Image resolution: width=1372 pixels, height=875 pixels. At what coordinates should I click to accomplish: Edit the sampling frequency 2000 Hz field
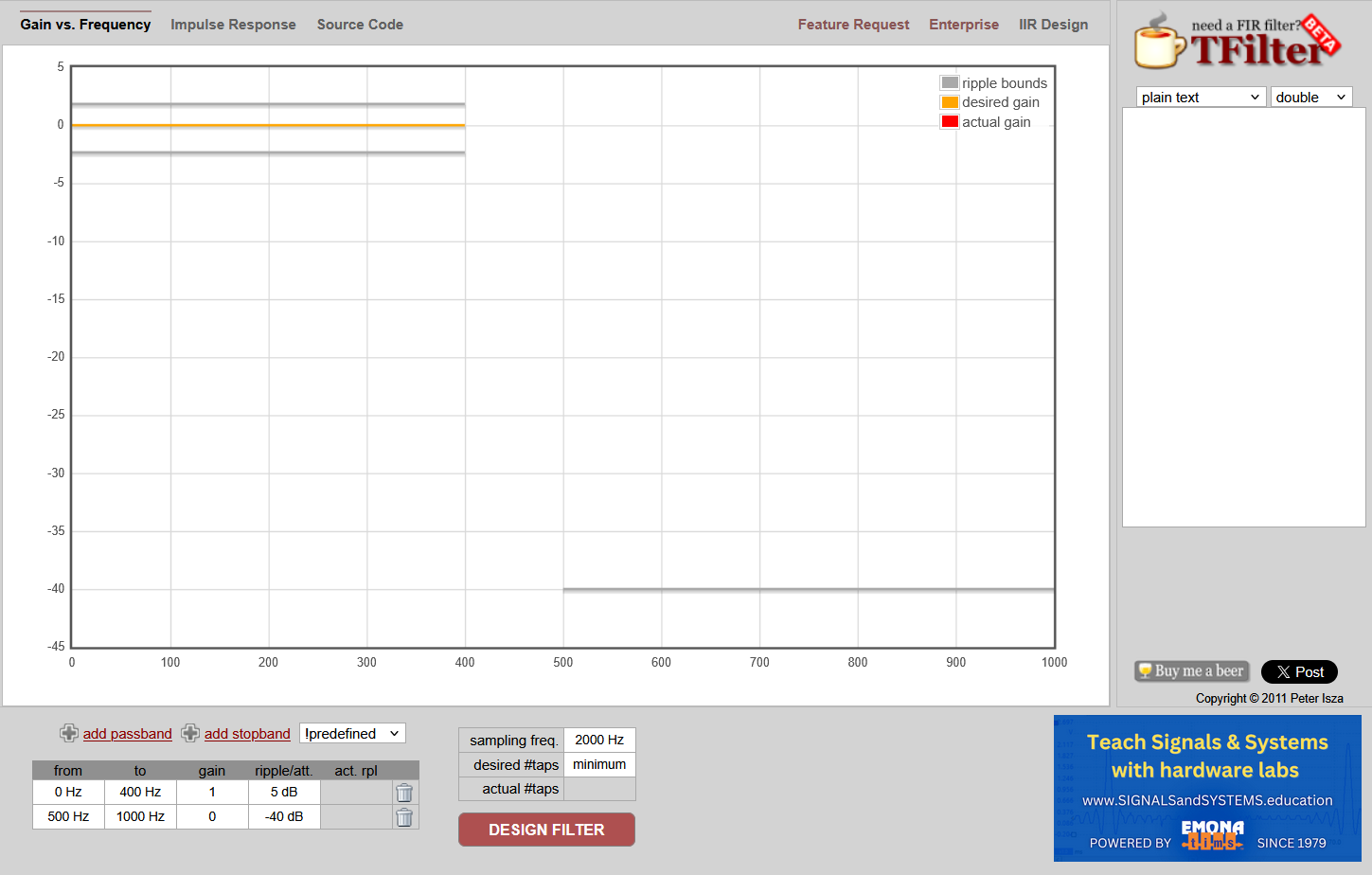click(x=599, y=740)
